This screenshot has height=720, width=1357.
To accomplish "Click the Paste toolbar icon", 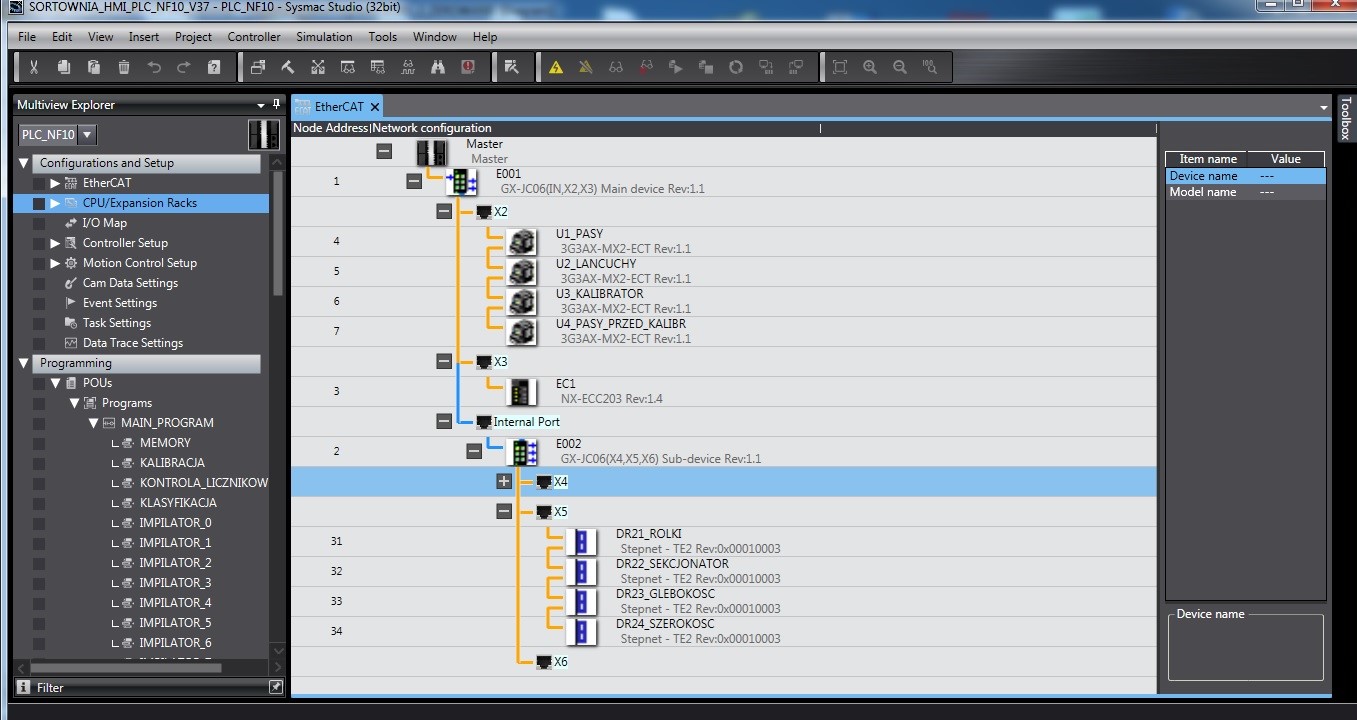I will pos(94,67).
